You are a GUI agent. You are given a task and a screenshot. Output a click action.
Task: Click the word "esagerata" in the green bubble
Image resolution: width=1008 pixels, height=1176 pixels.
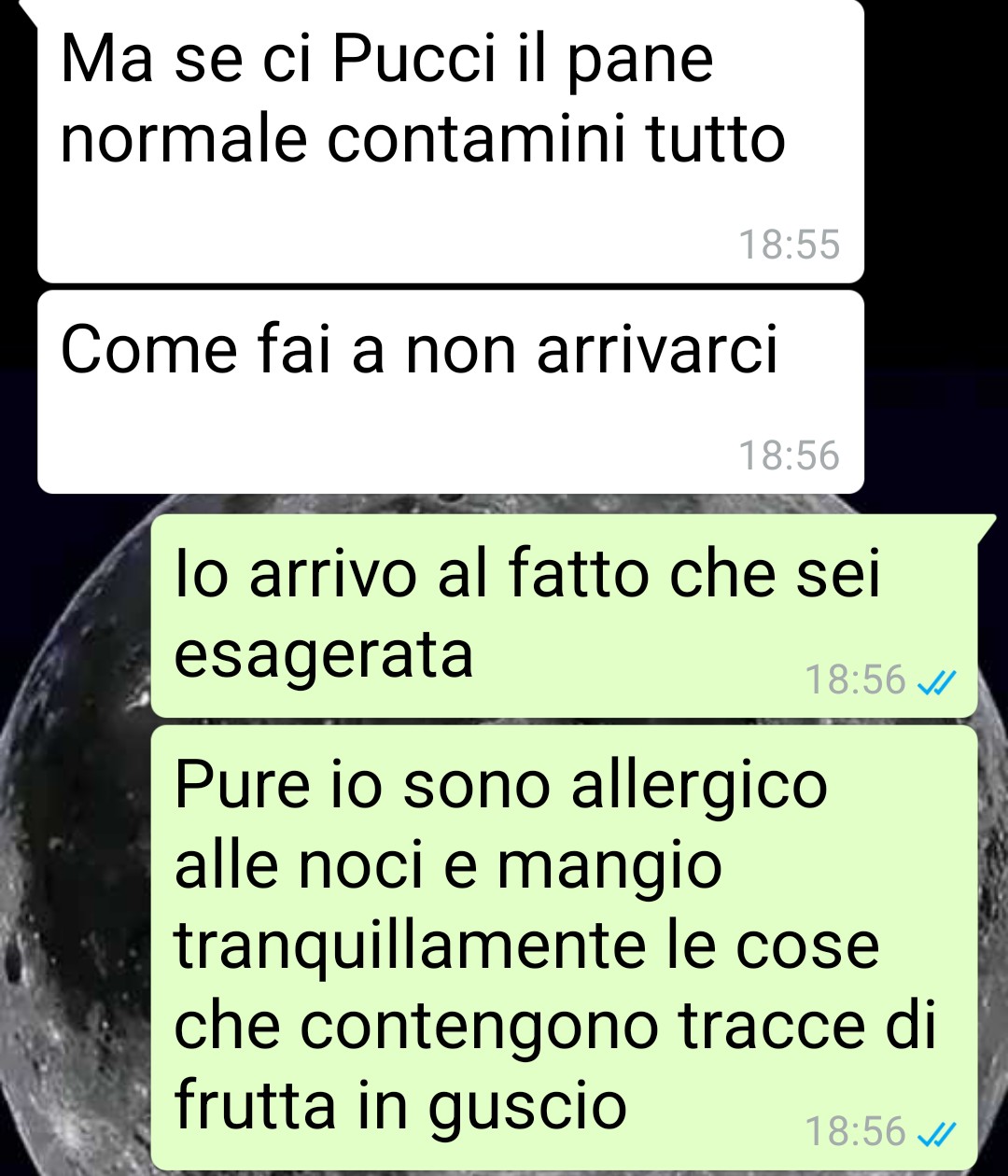point(324,656)
